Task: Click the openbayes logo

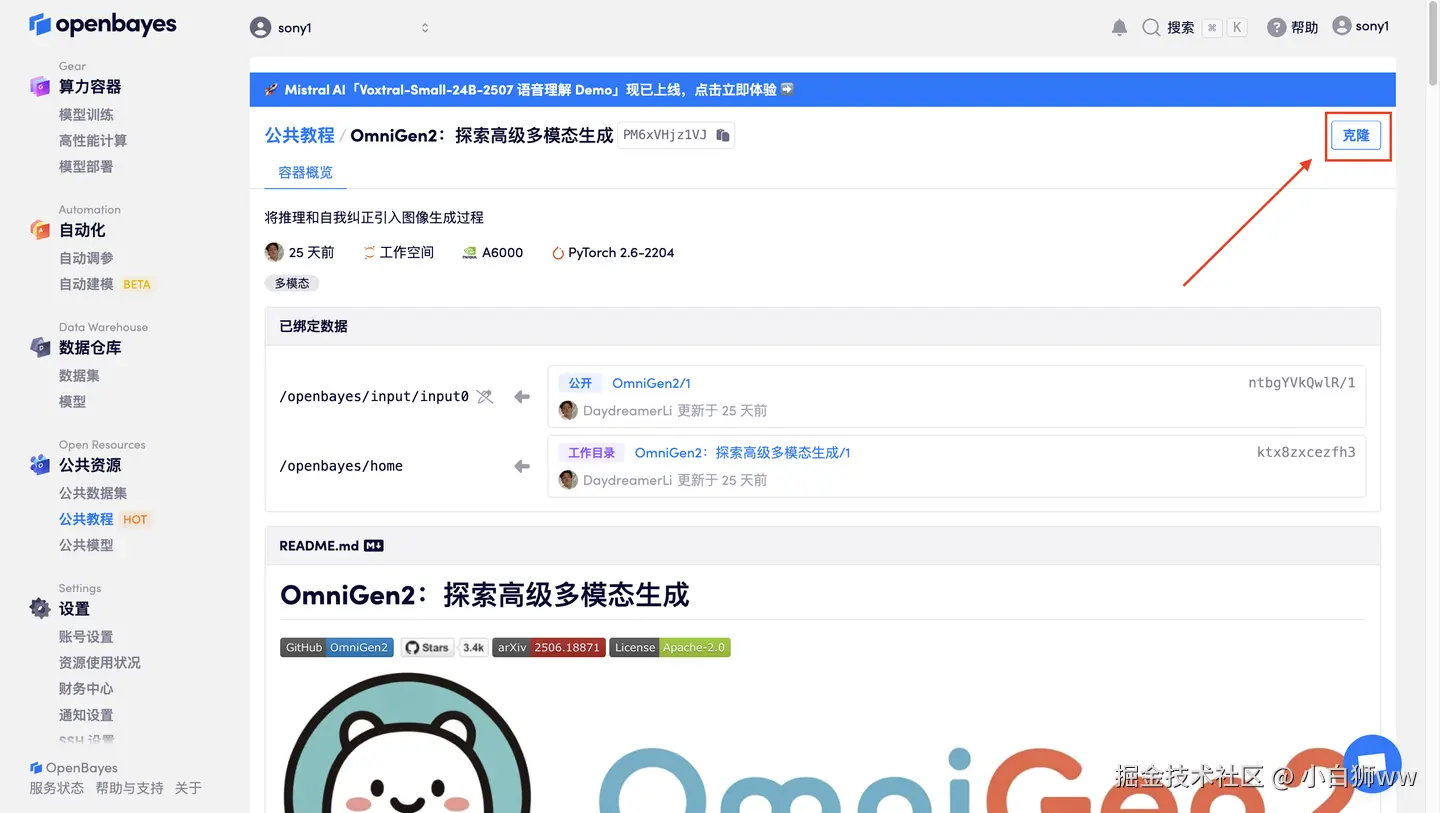Action: pos(103,25)
